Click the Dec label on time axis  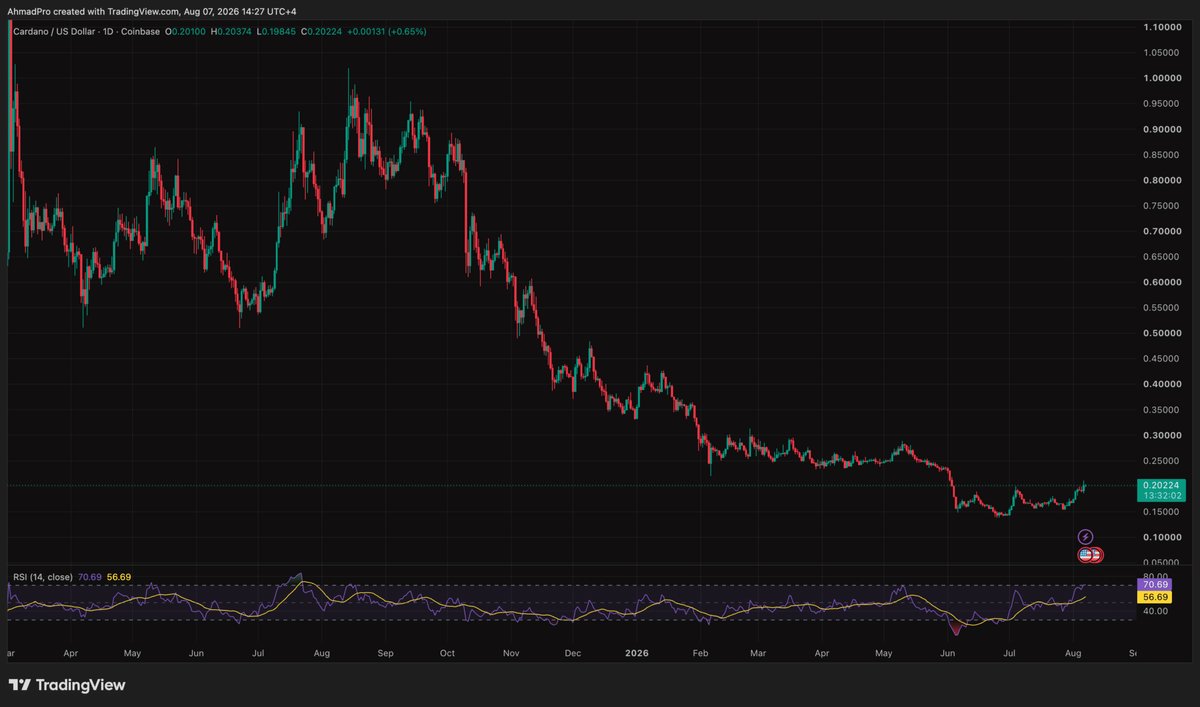[x=573, y=653]
